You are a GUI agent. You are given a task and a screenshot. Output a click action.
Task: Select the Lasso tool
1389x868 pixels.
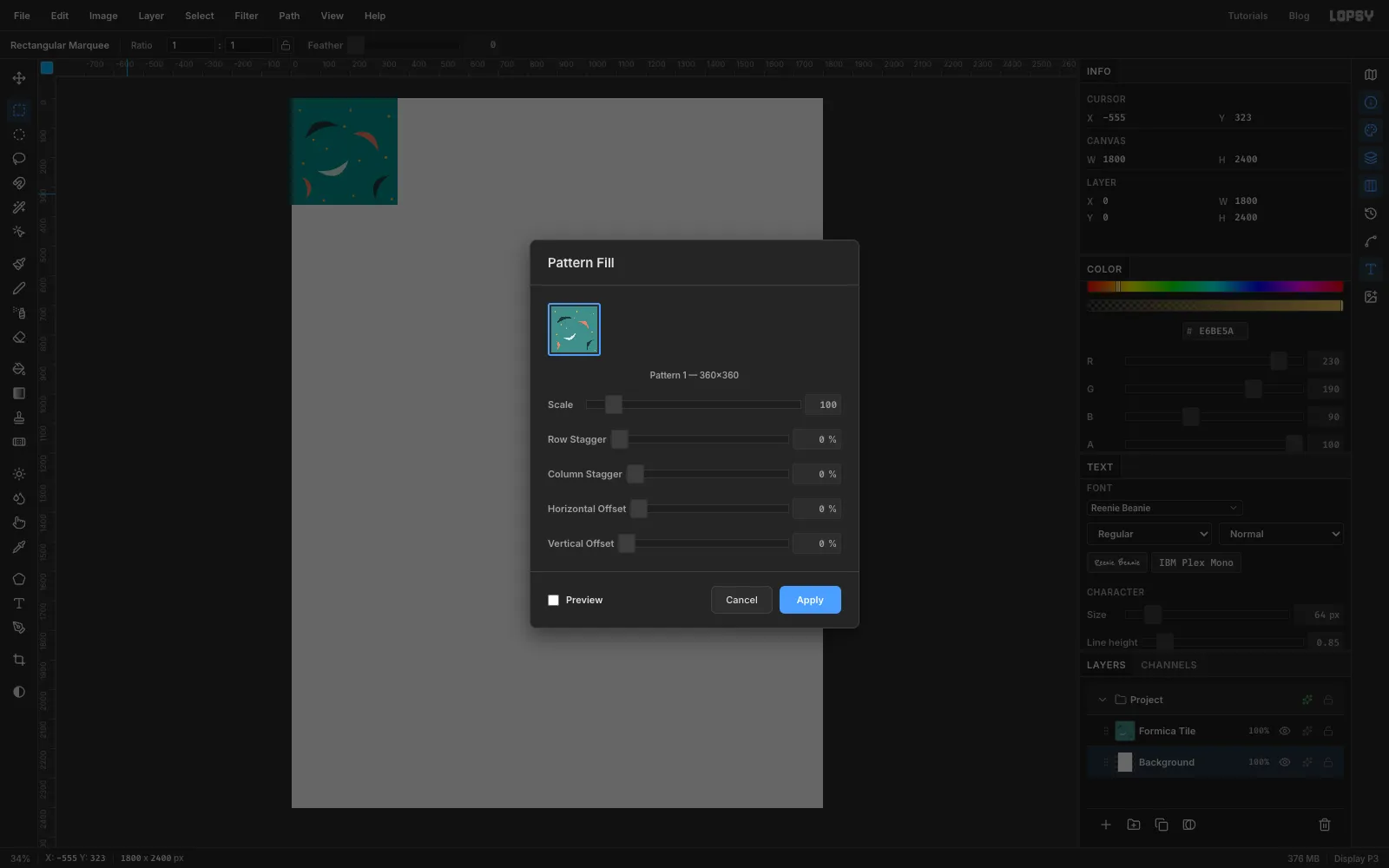click(x=19, y=159)
